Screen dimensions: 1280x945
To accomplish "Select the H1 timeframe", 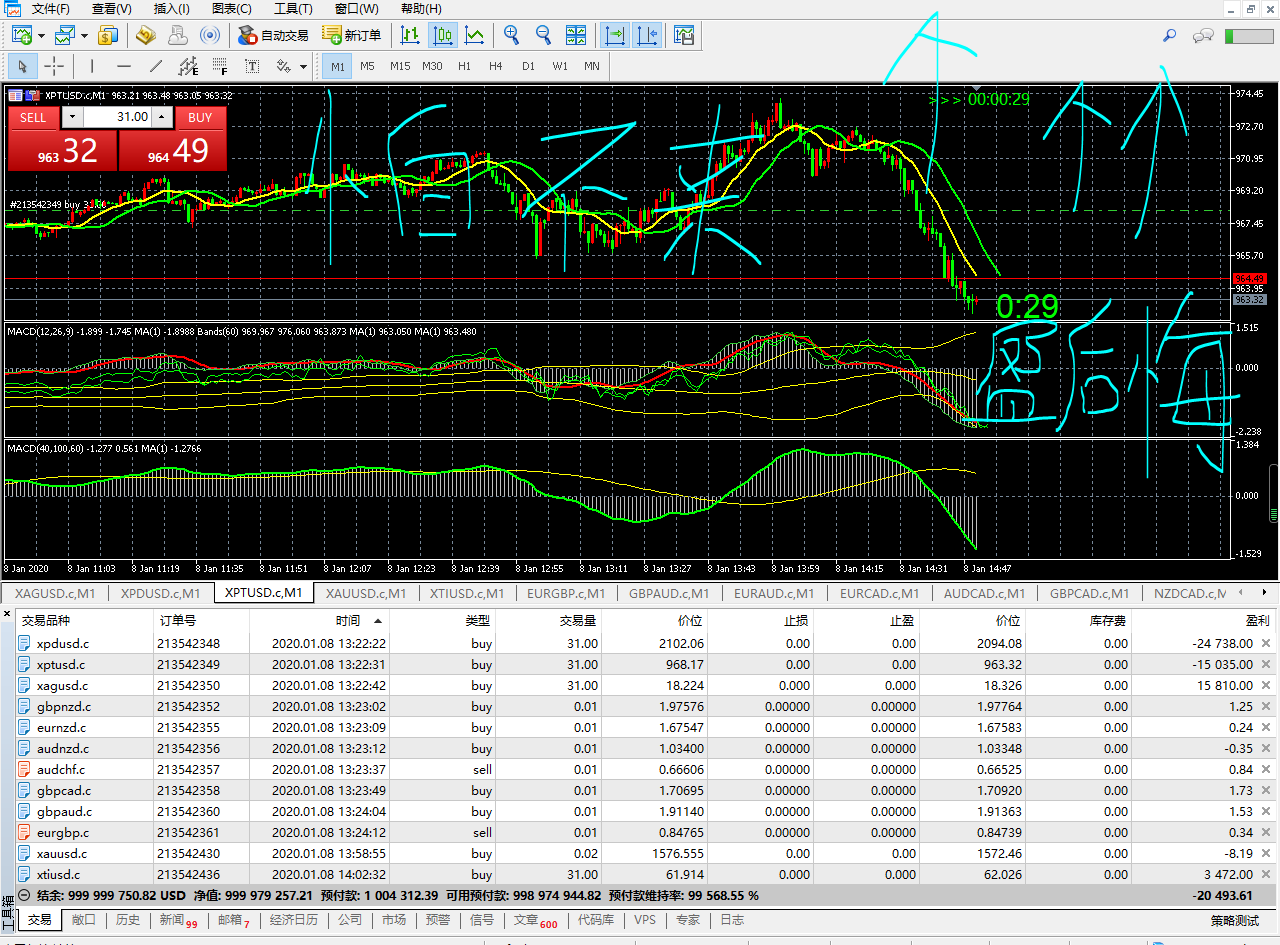I will [464, 67].
